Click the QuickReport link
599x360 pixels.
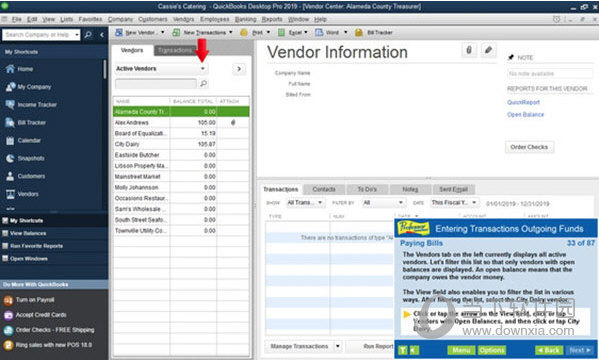(x=523, y=102)
